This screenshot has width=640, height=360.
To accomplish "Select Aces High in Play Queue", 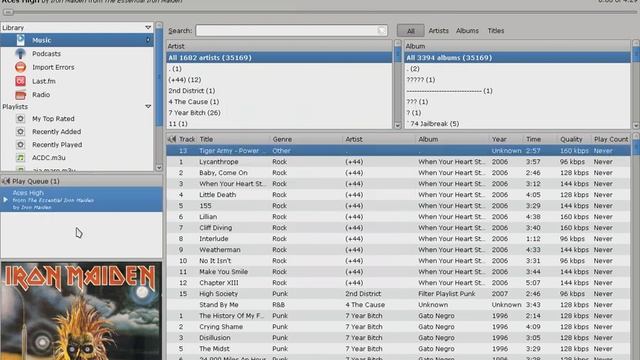I will 82,200.
